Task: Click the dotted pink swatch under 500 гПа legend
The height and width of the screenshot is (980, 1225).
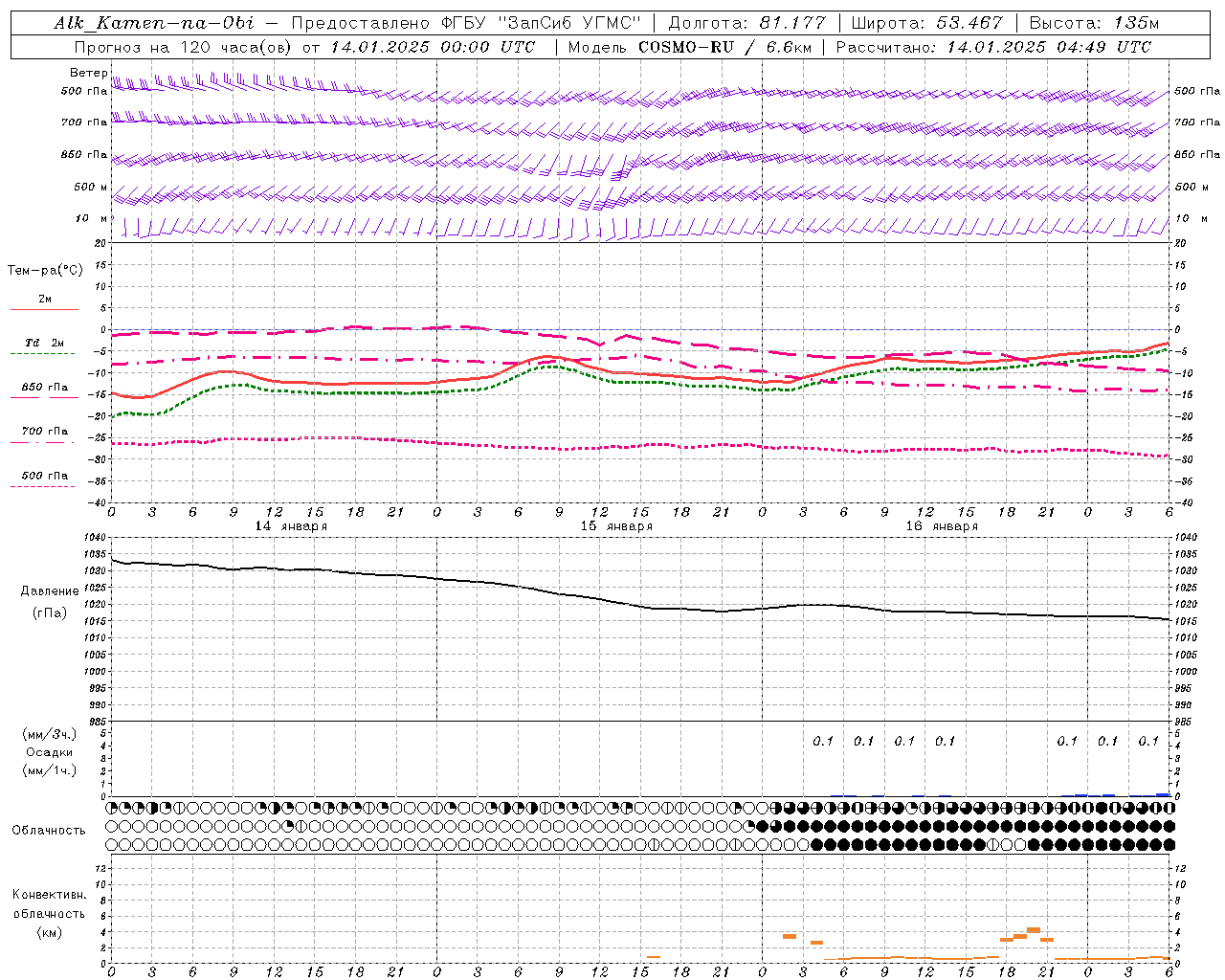Action: coord(43,486)
